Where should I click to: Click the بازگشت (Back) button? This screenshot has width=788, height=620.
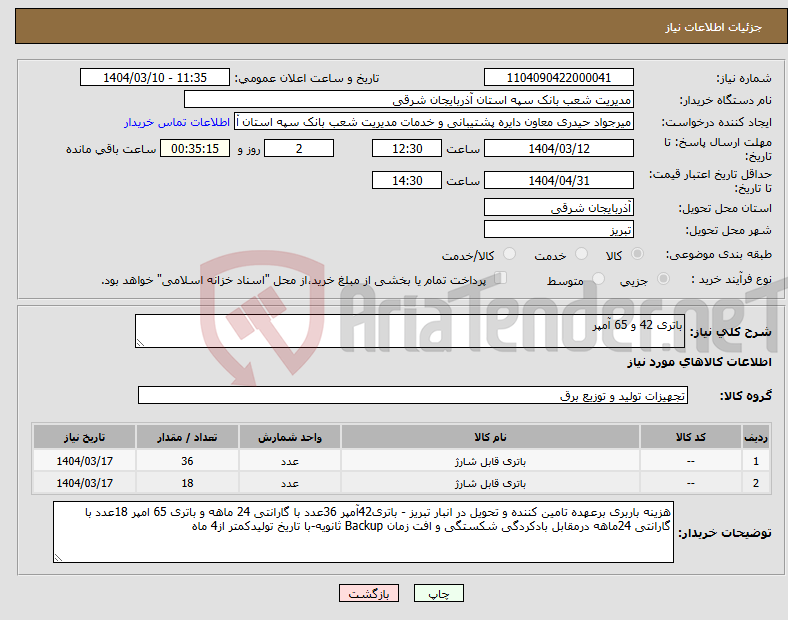[369, 593]
